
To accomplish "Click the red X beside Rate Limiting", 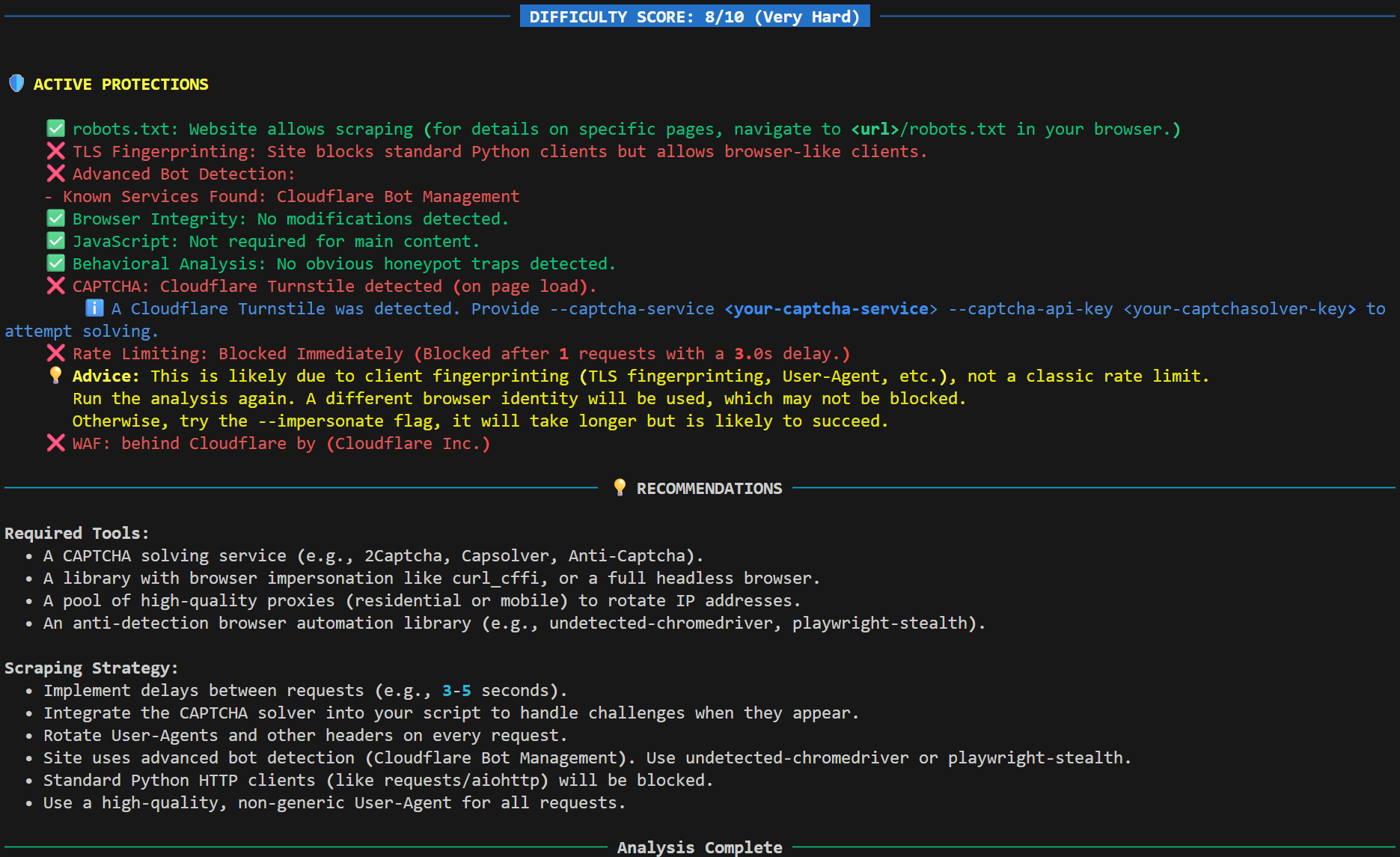I will pos(56,353).
